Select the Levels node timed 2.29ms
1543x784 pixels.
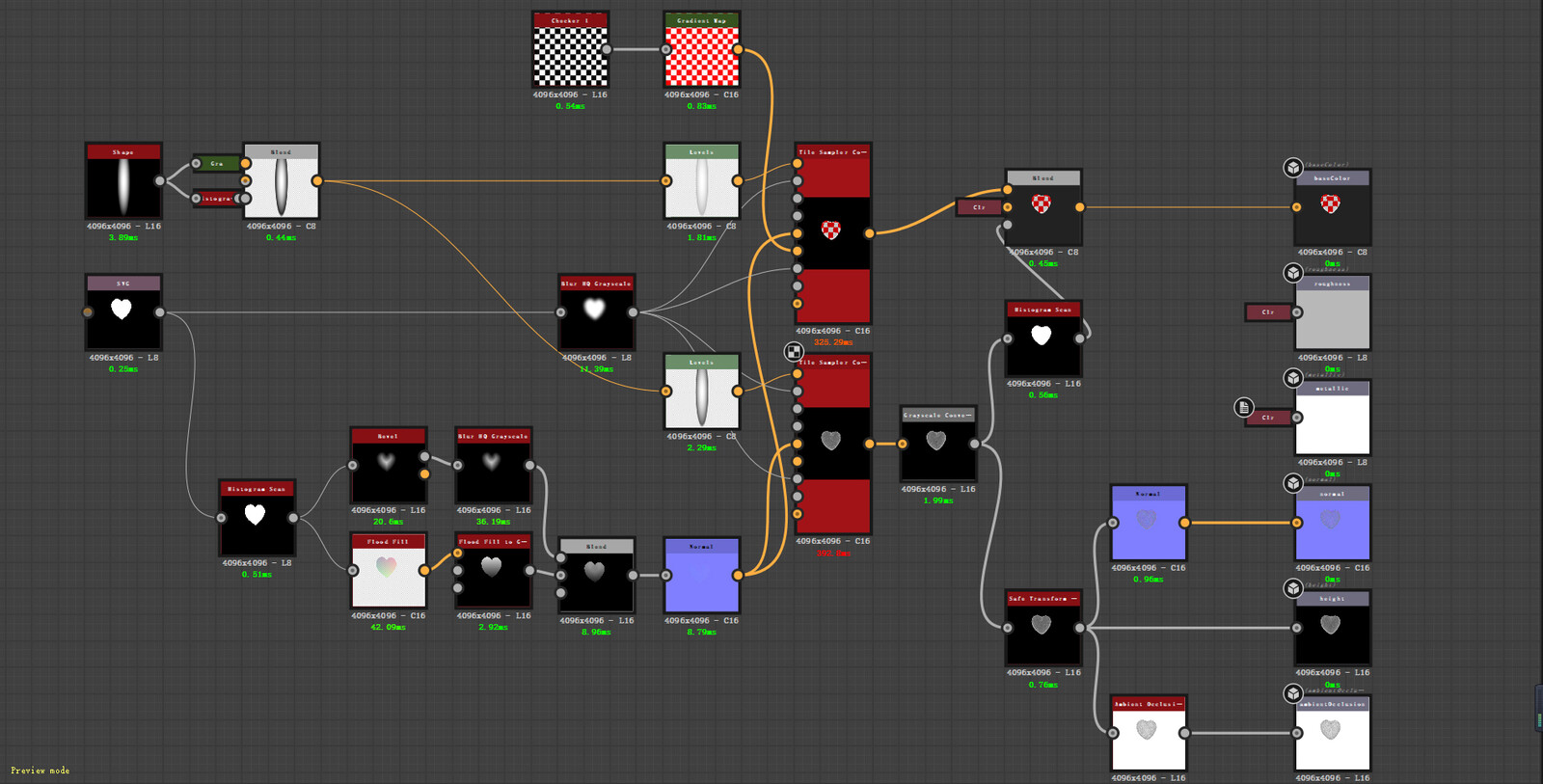(702, 392)
